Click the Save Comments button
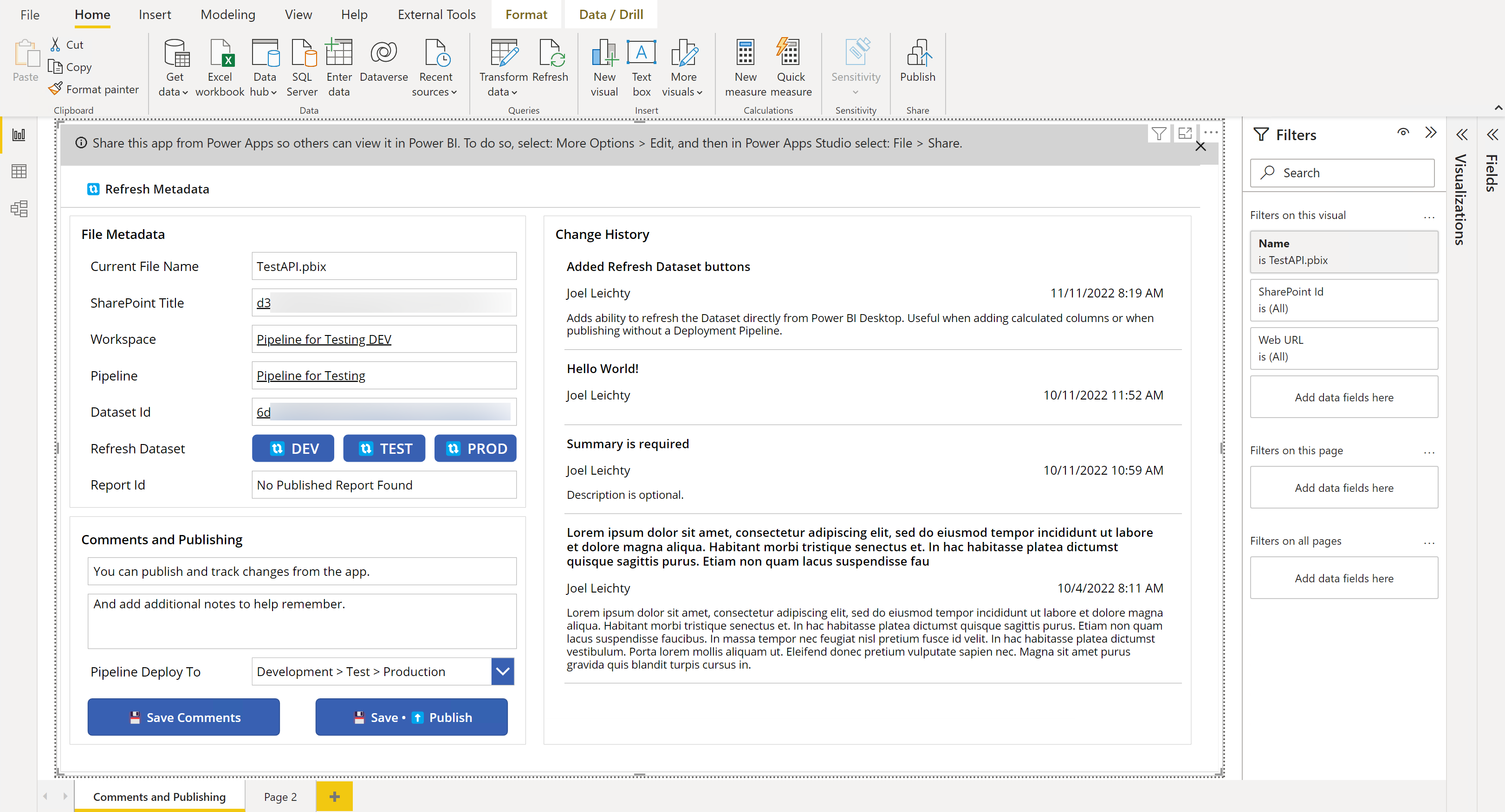The height and width of the screenshot is (812, 1505). click(x=183, y=717)
